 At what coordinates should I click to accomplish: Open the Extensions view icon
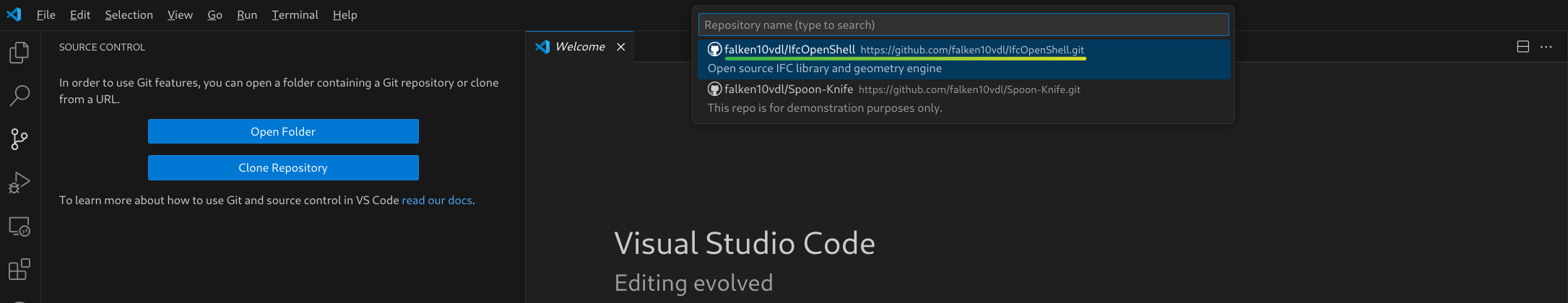(x=20, y=270)
